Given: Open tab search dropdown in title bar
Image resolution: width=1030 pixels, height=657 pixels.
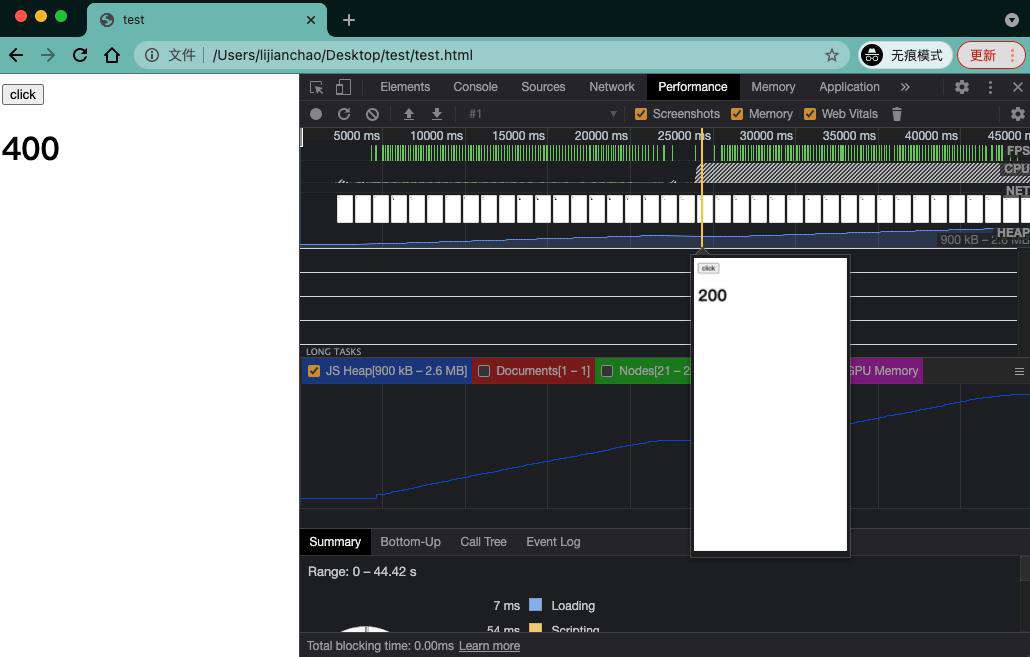Looking at the screenshot, I should pyautogui.click(x=1012, y=20).
